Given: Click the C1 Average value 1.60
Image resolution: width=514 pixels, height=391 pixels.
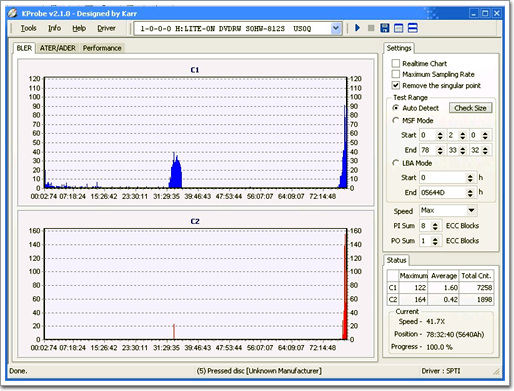Looking at the screenshot, I should click(x=443, y=287).
